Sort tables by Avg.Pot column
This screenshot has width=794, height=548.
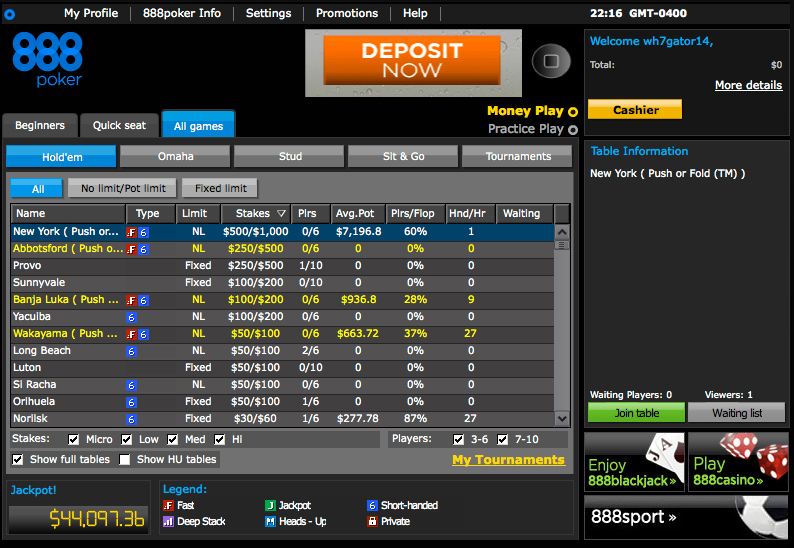click(358, 214)
